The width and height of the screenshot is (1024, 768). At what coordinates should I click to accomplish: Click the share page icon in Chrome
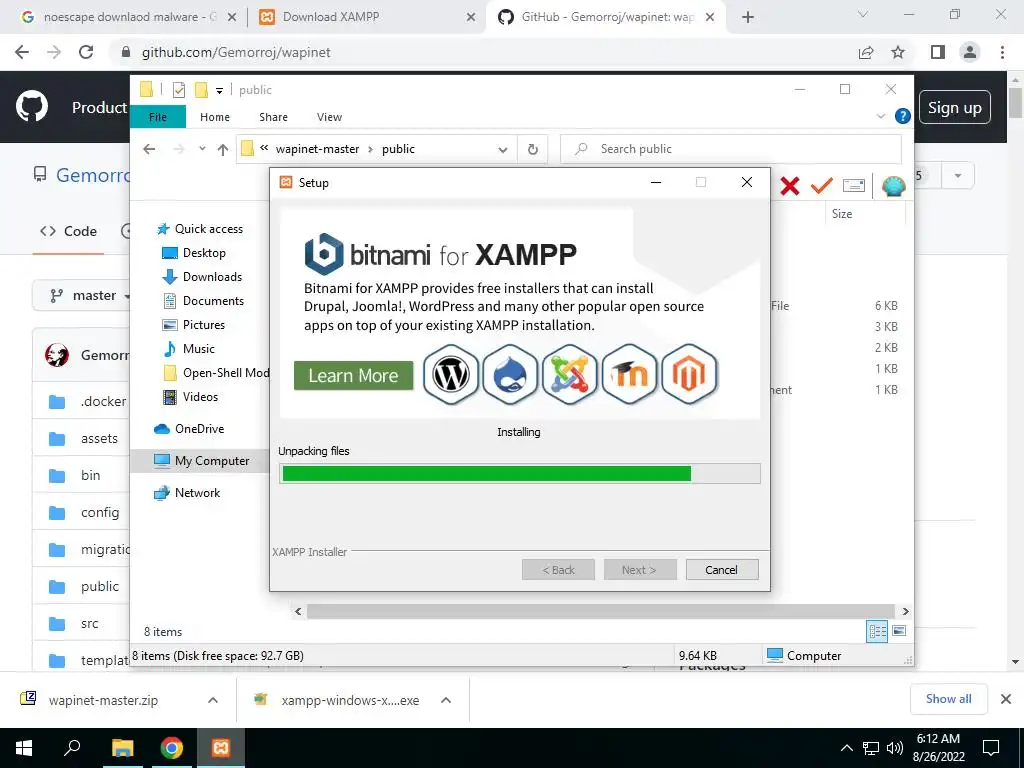click(866, 52)
